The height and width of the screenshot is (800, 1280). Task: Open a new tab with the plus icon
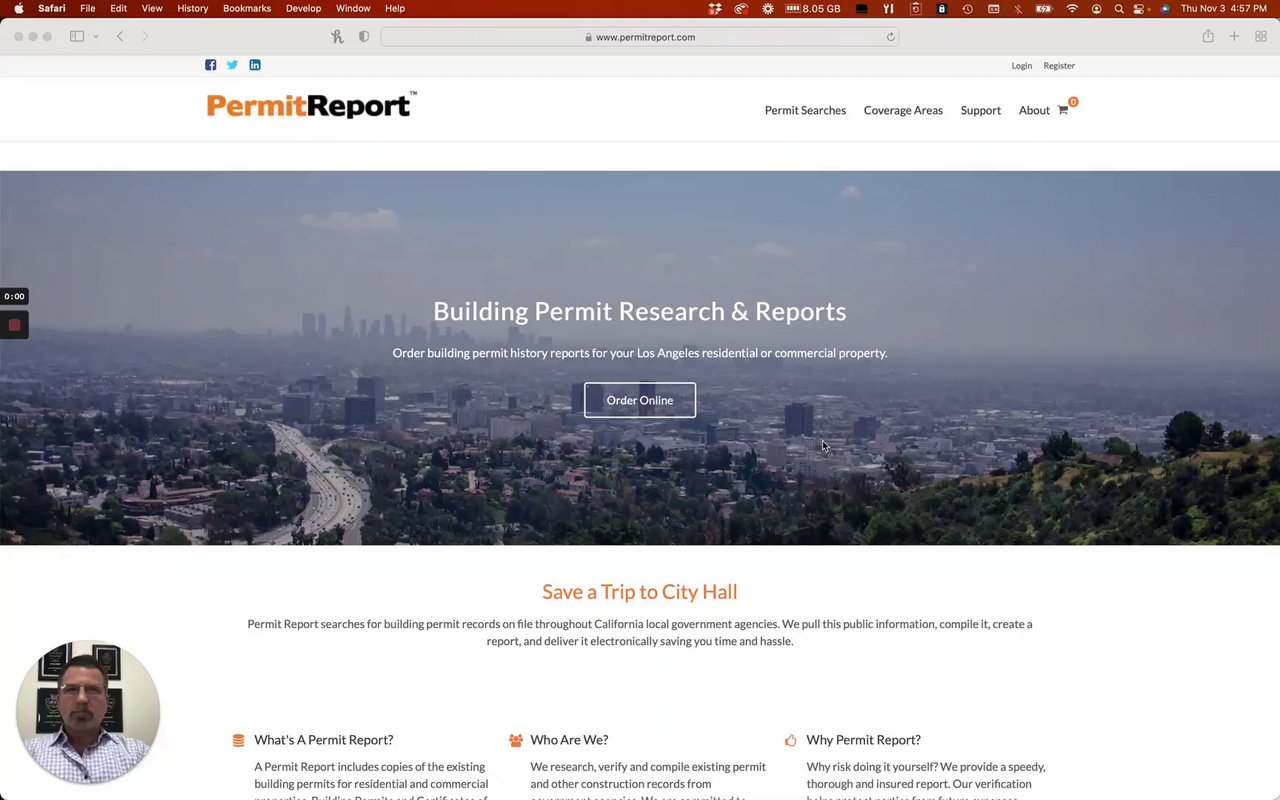coord(1234,36)
